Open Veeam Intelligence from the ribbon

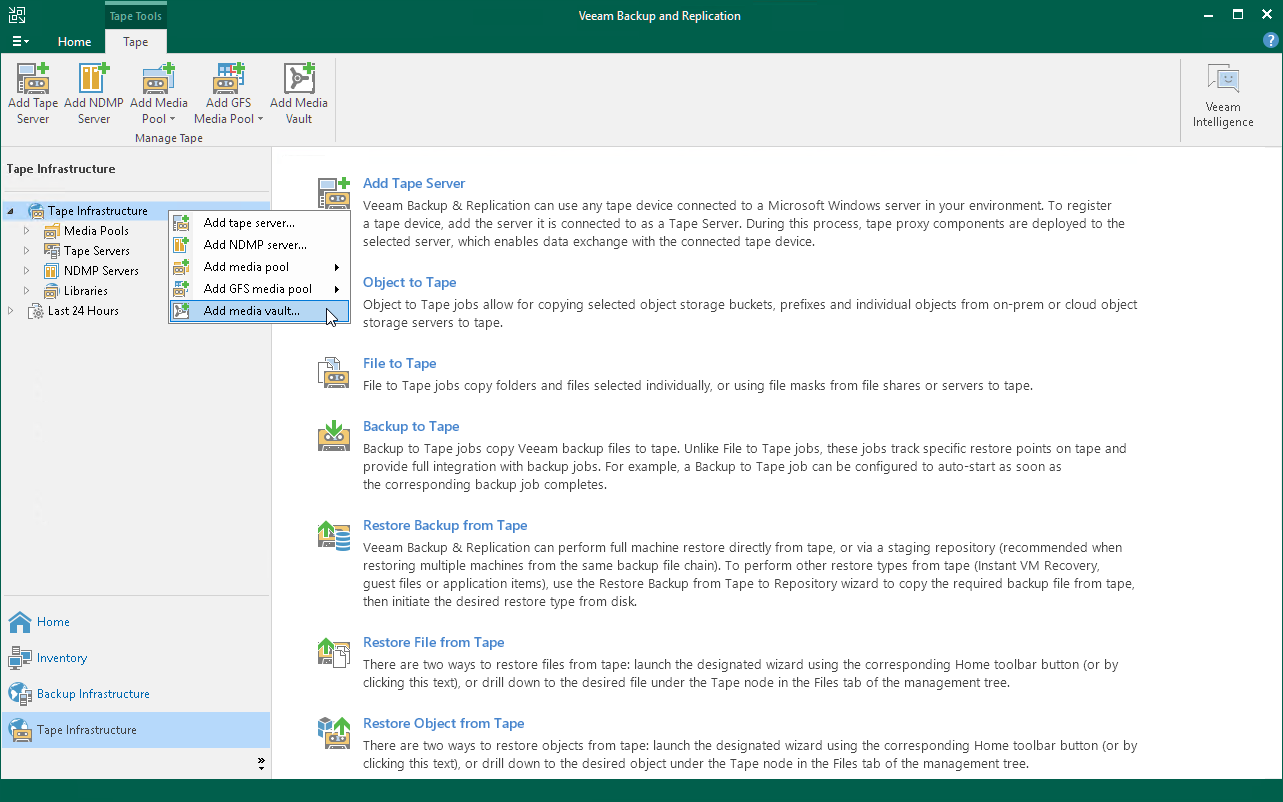(x=1223, y=96)
